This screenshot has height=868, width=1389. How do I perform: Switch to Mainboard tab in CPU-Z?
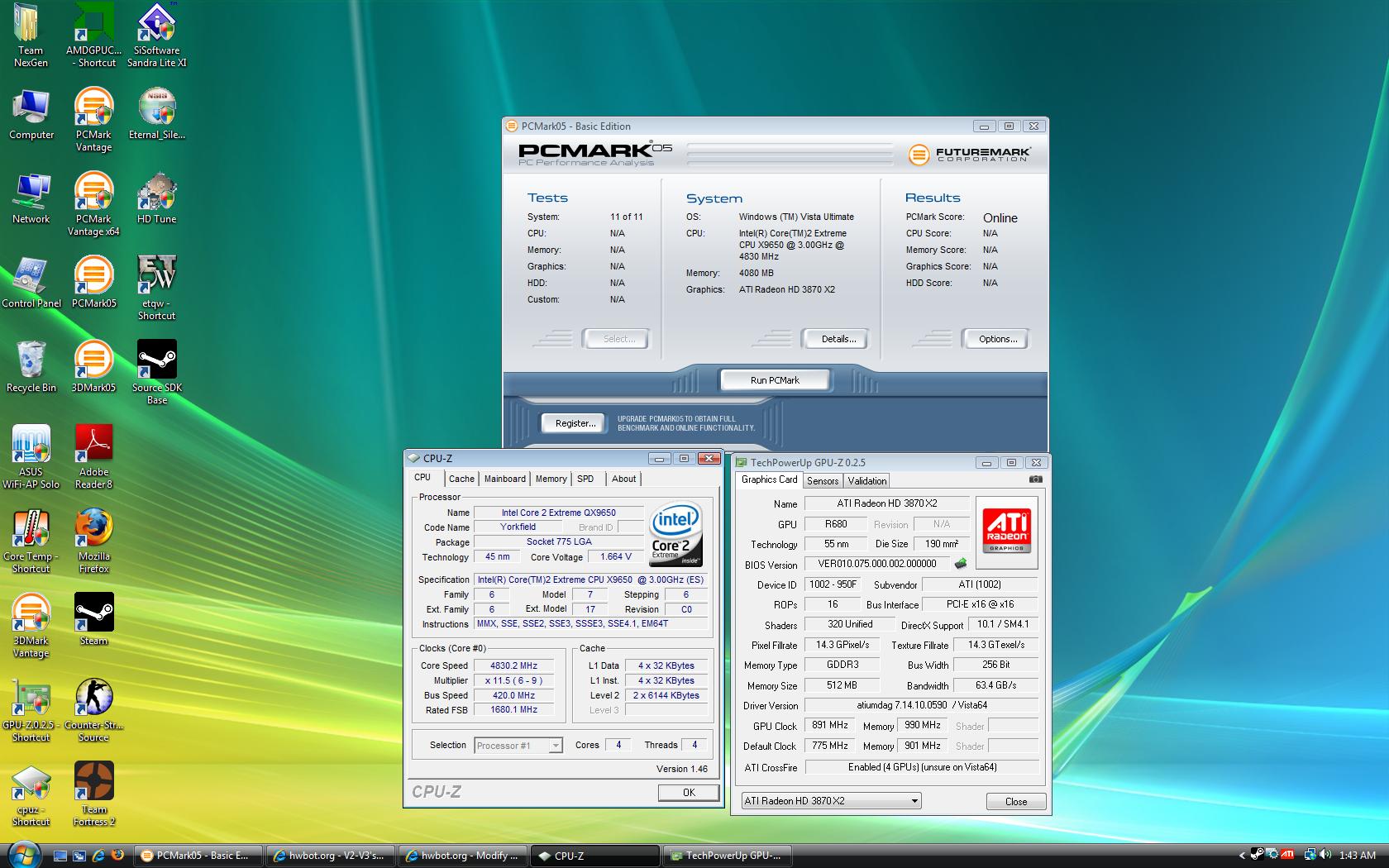pyautogui.click(x=504, y=479)
